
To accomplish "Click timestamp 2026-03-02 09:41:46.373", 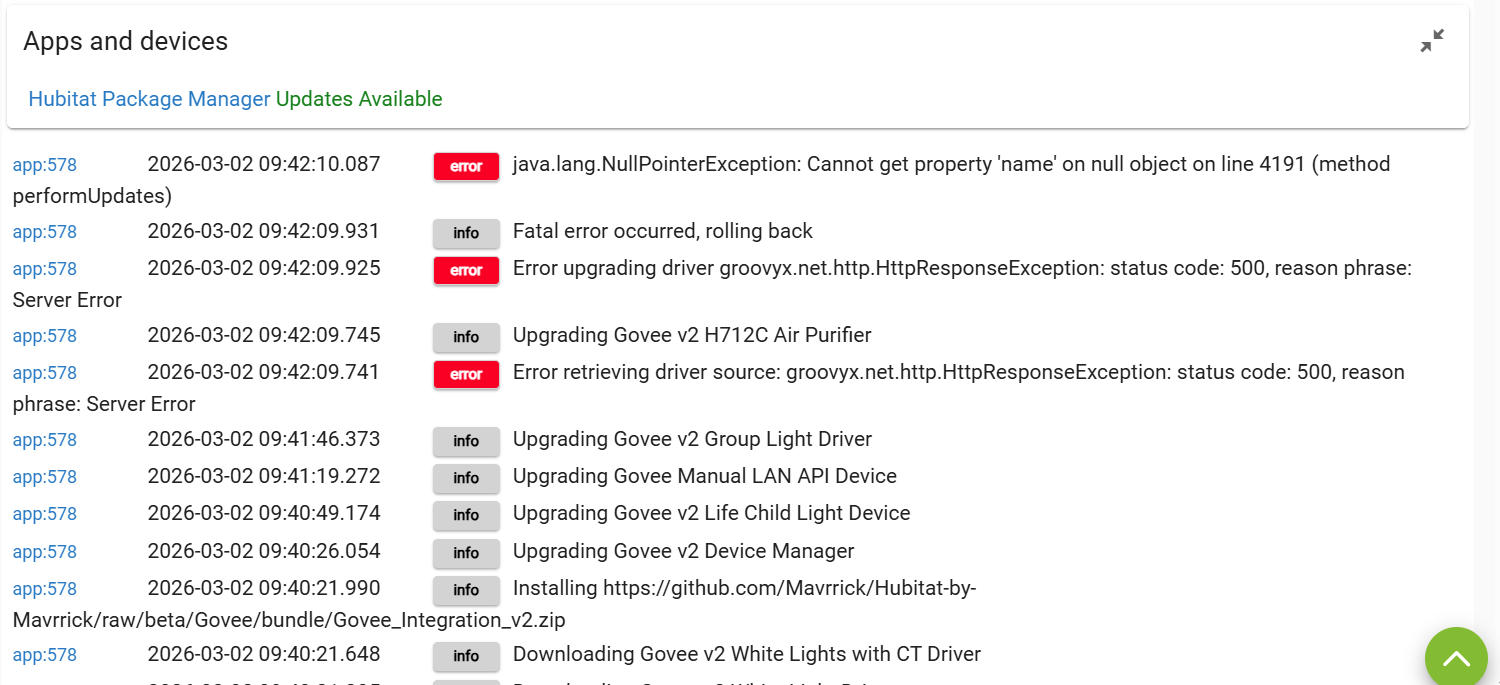I will [x=264, y=439].
